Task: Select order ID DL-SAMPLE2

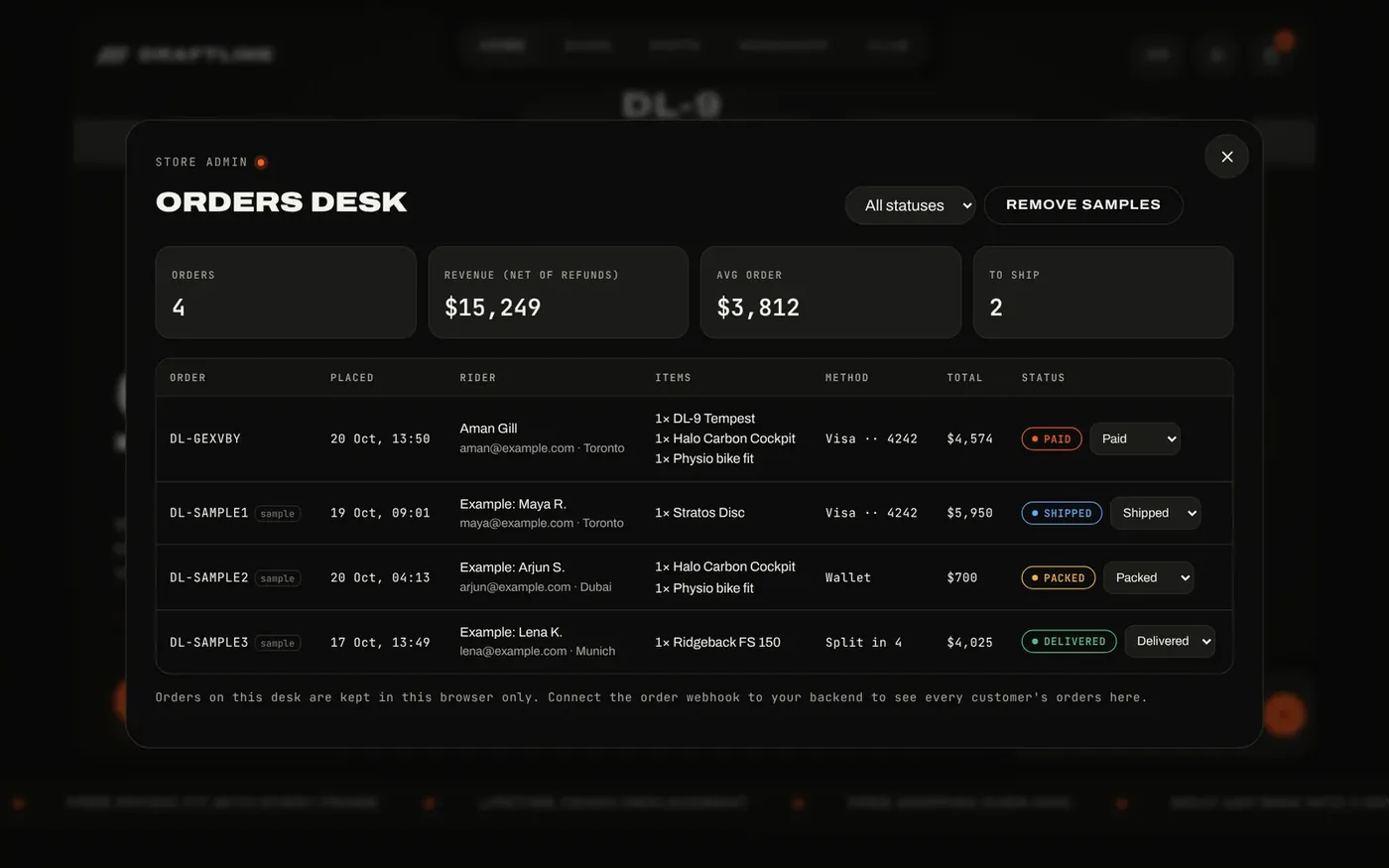Action: pyautogui.click(x=209, y=577)
